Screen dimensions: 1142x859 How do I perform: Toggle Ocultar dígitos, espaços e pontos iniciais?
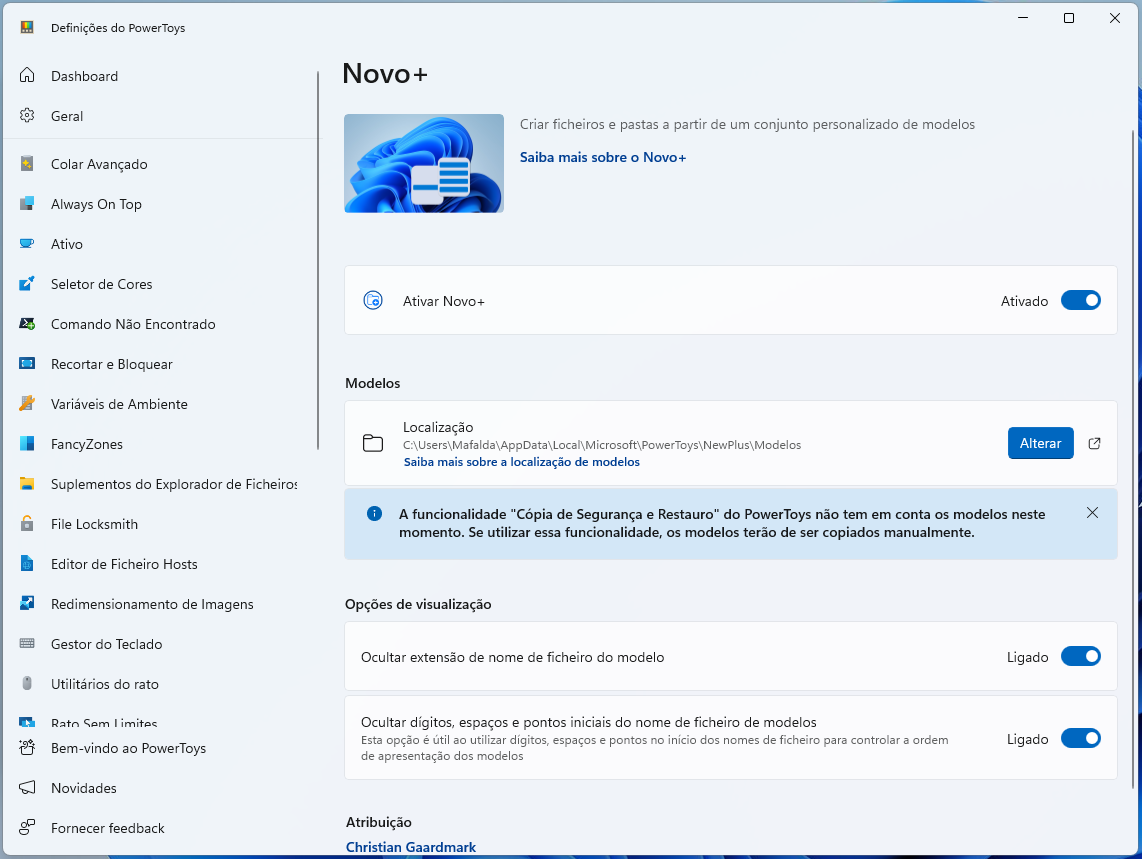click(x=1080, y=738)
